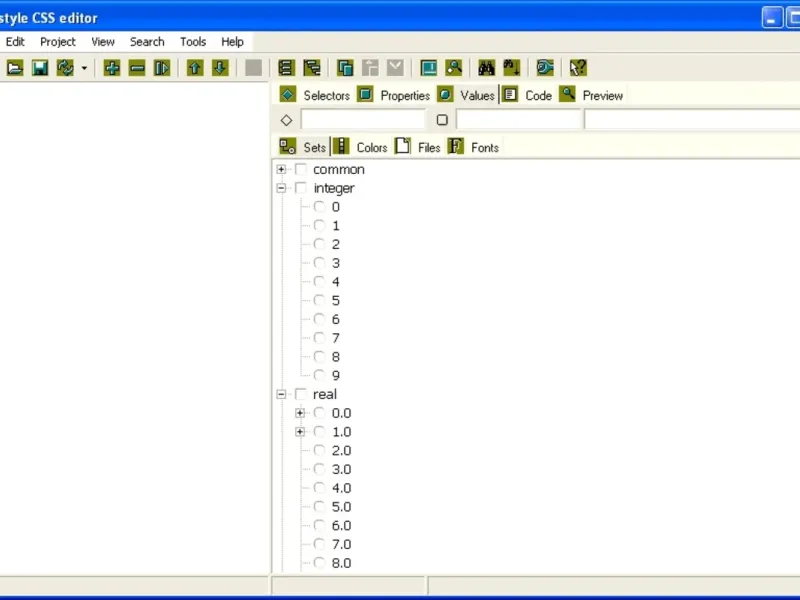Select the radio button for integer 0
Image resolution: width=800 pixels, height=600 pixels.
[319, 207]
